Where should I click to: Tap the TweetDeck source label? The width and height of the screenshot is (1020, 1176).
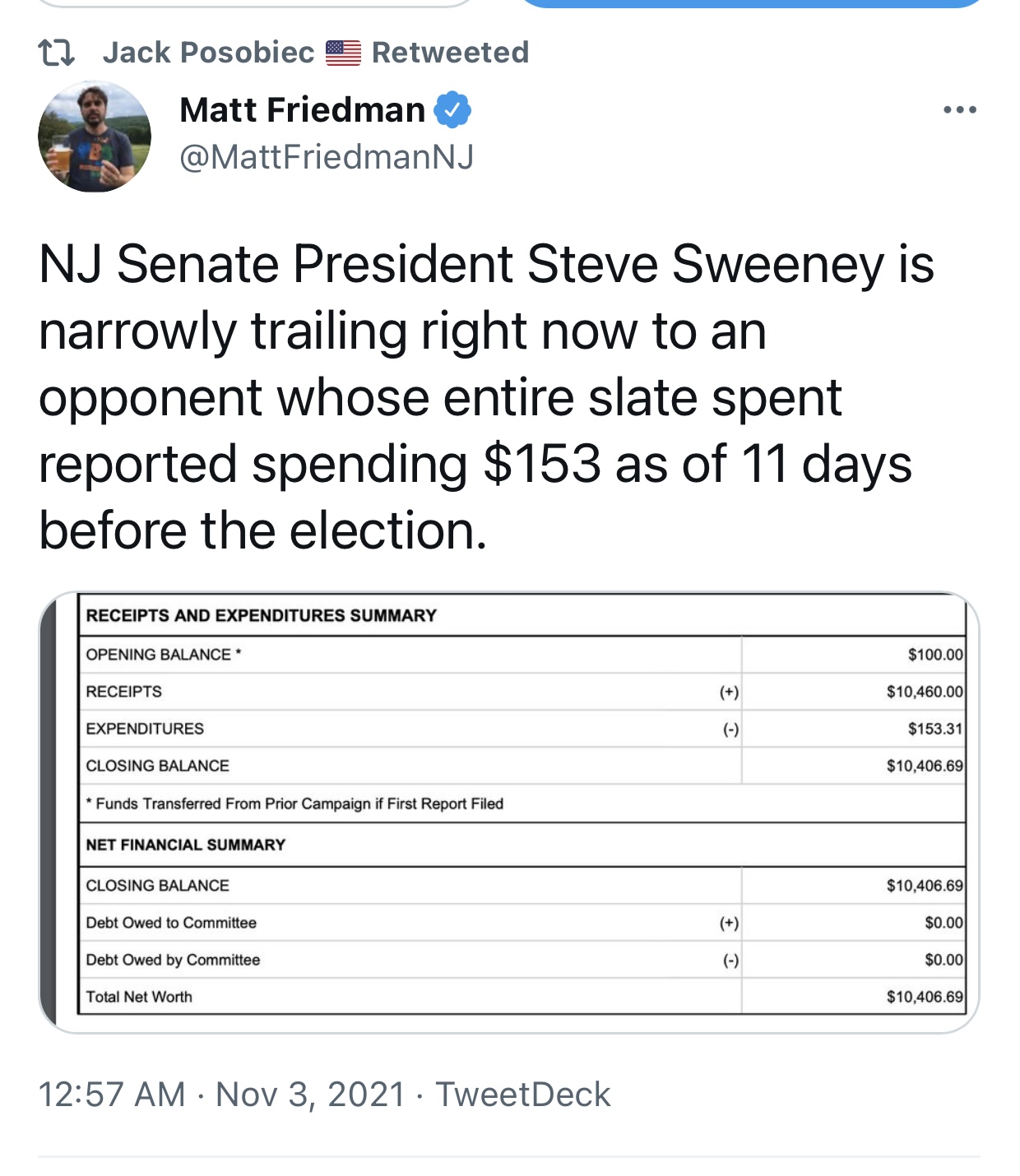pos(522,1095)
